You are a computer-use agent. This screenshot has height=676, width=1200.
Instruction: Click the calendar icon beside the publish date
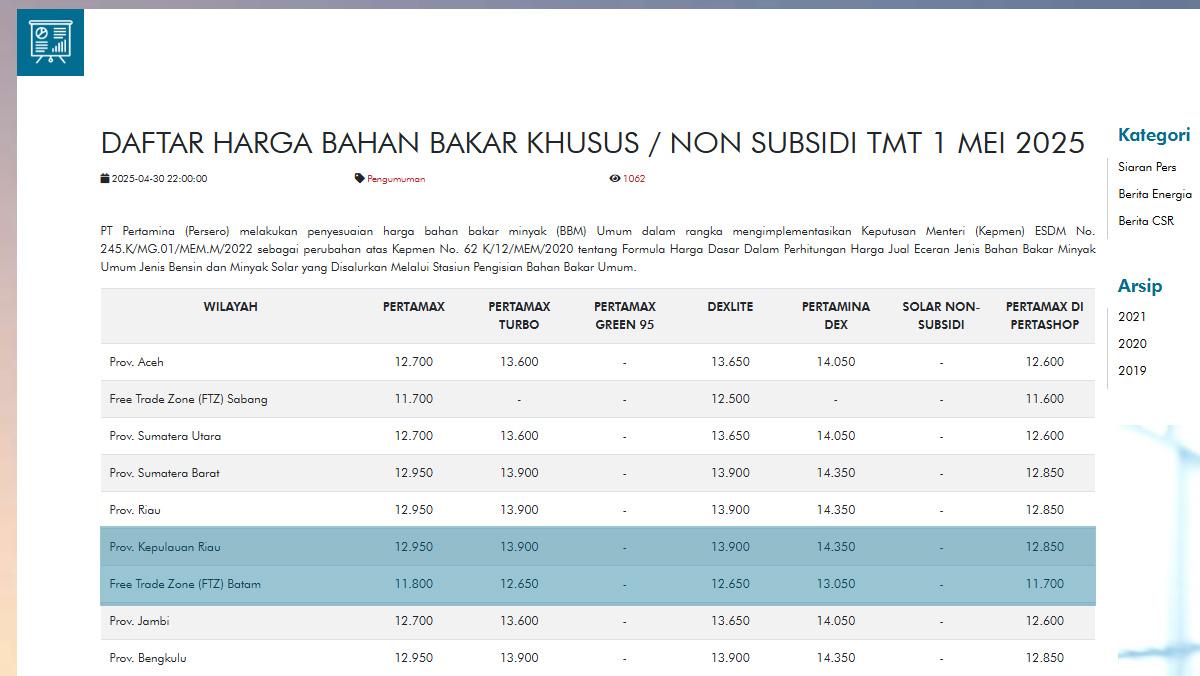(x=104, y=177)
